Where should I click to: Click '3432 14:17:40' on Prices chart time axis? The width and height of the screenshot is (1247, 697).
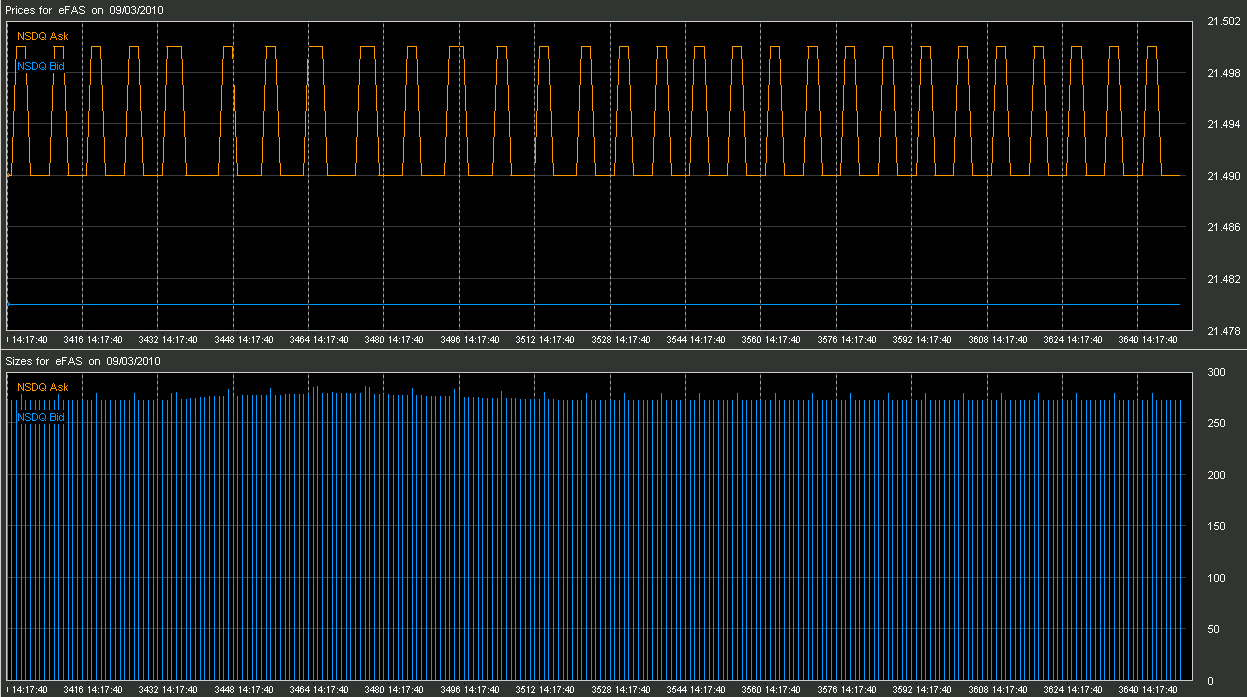168,340
